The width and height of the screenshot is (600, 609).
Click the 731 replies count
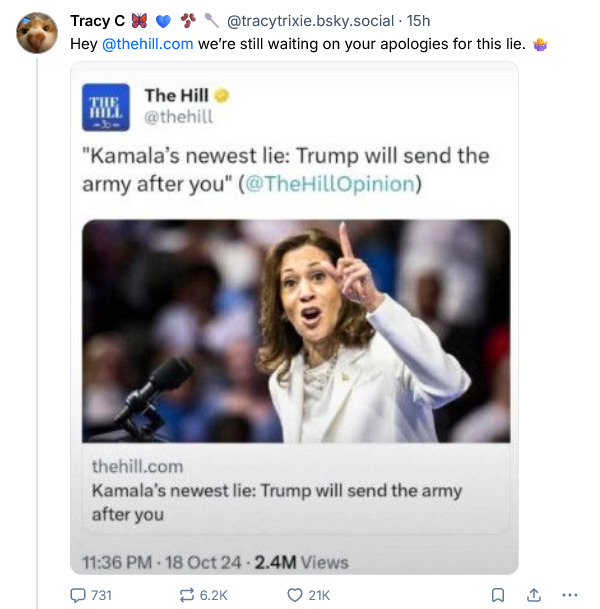click(101, 595)
